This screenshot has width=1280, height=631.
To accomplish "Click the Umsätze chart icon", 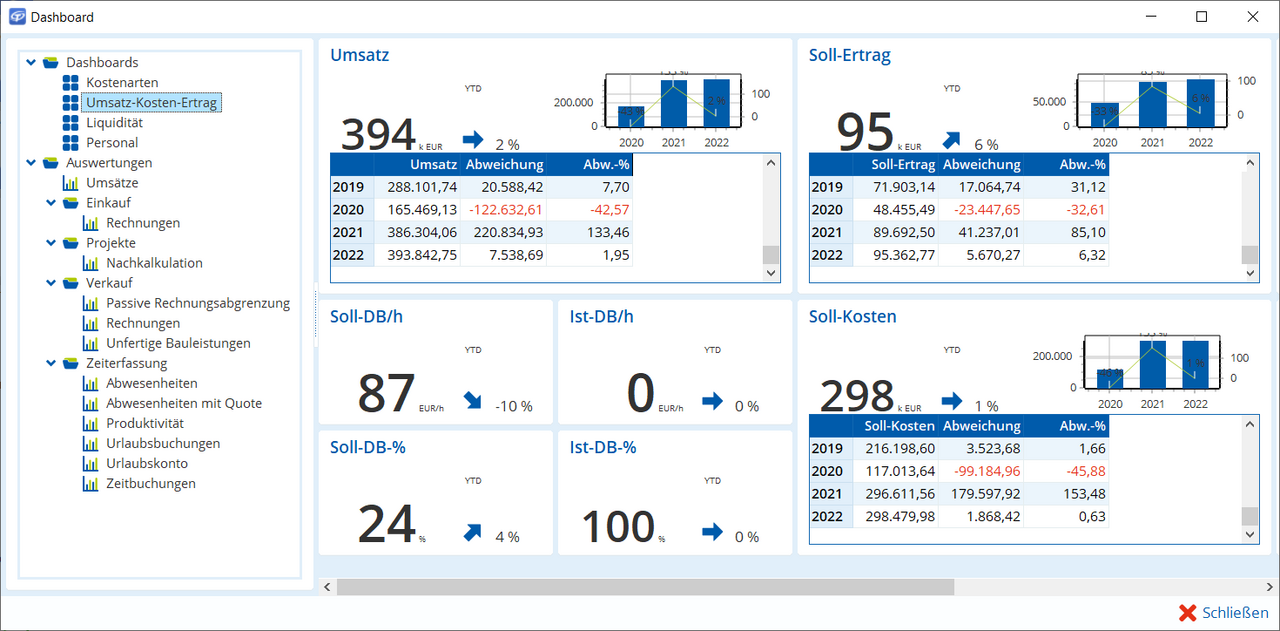I will 70,183.
